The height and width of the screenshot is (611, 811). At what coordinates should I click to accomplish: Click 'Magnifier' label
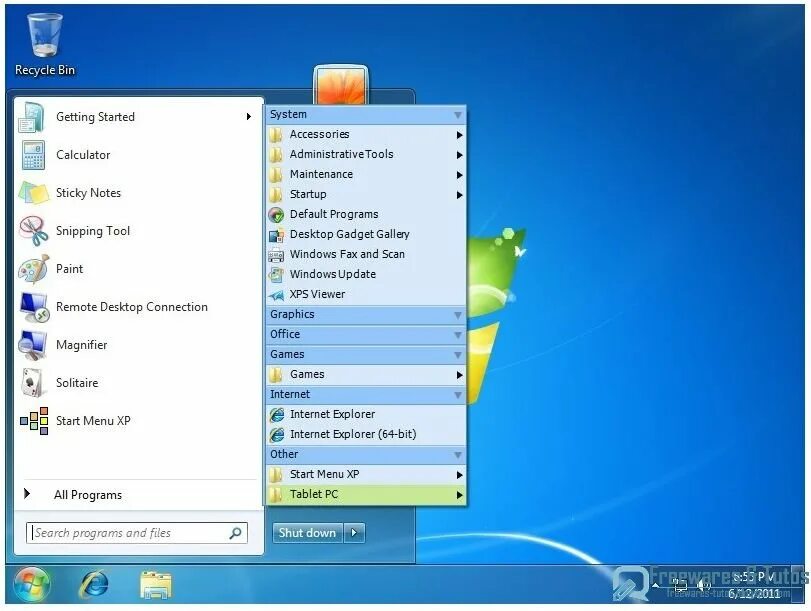(x=82, y=345)
